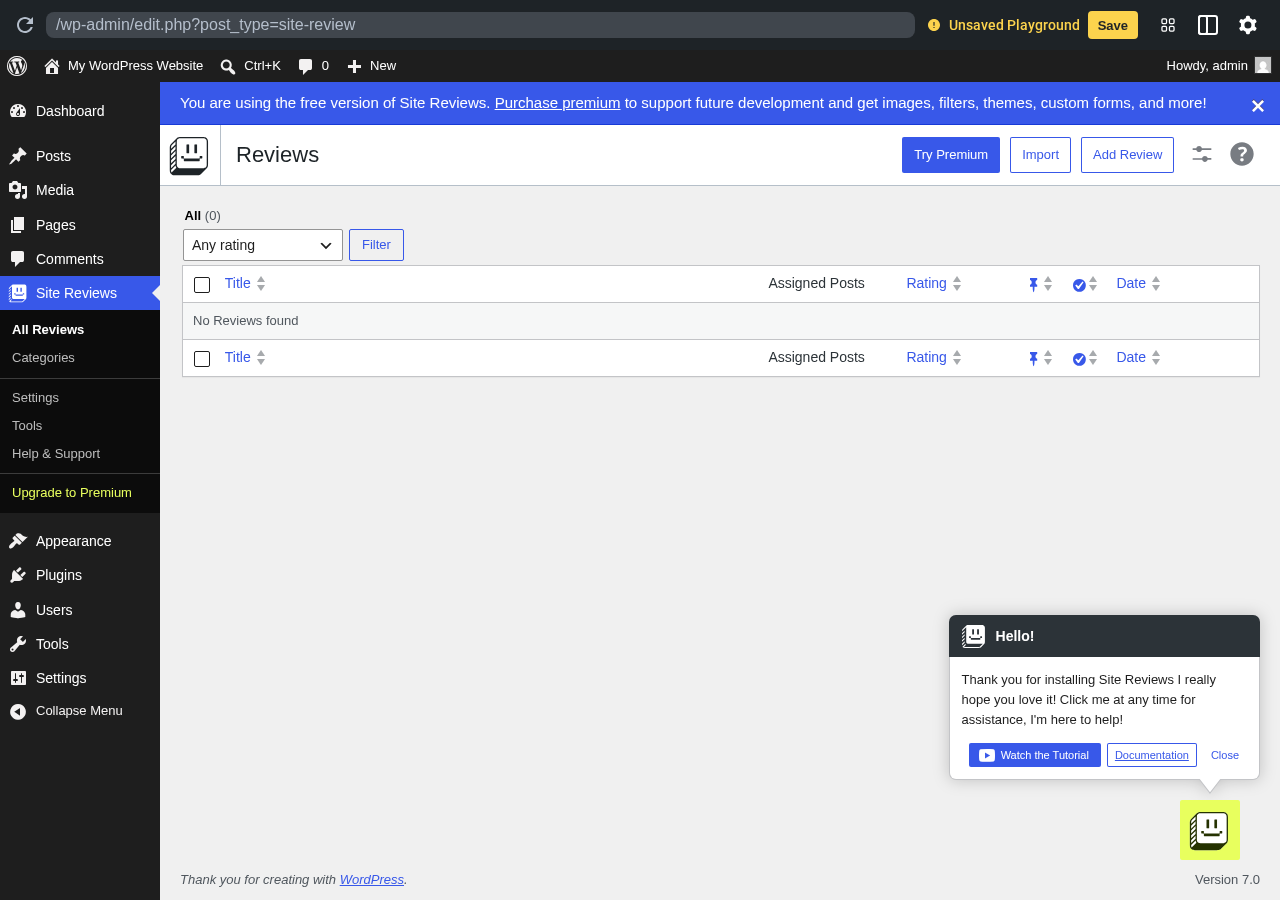This screenshot has width=1280, height=900.
Task: Open Plugins menu in sidebar
Action: click(80, 575)
